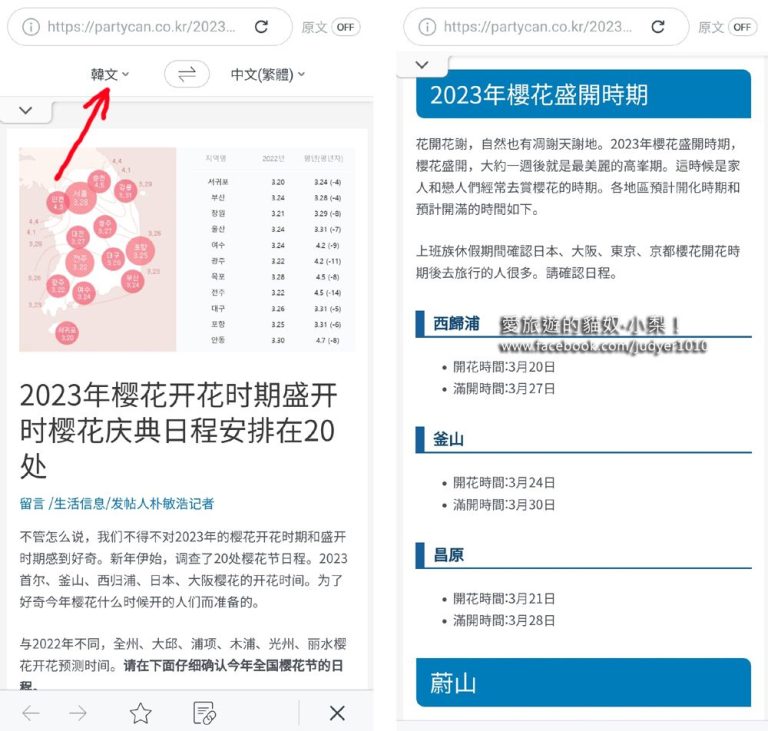The width and height of the screenshot is (768, 731).
Task: Swap the translation languages with the arrows button
Action: click(x=187, y=74)
